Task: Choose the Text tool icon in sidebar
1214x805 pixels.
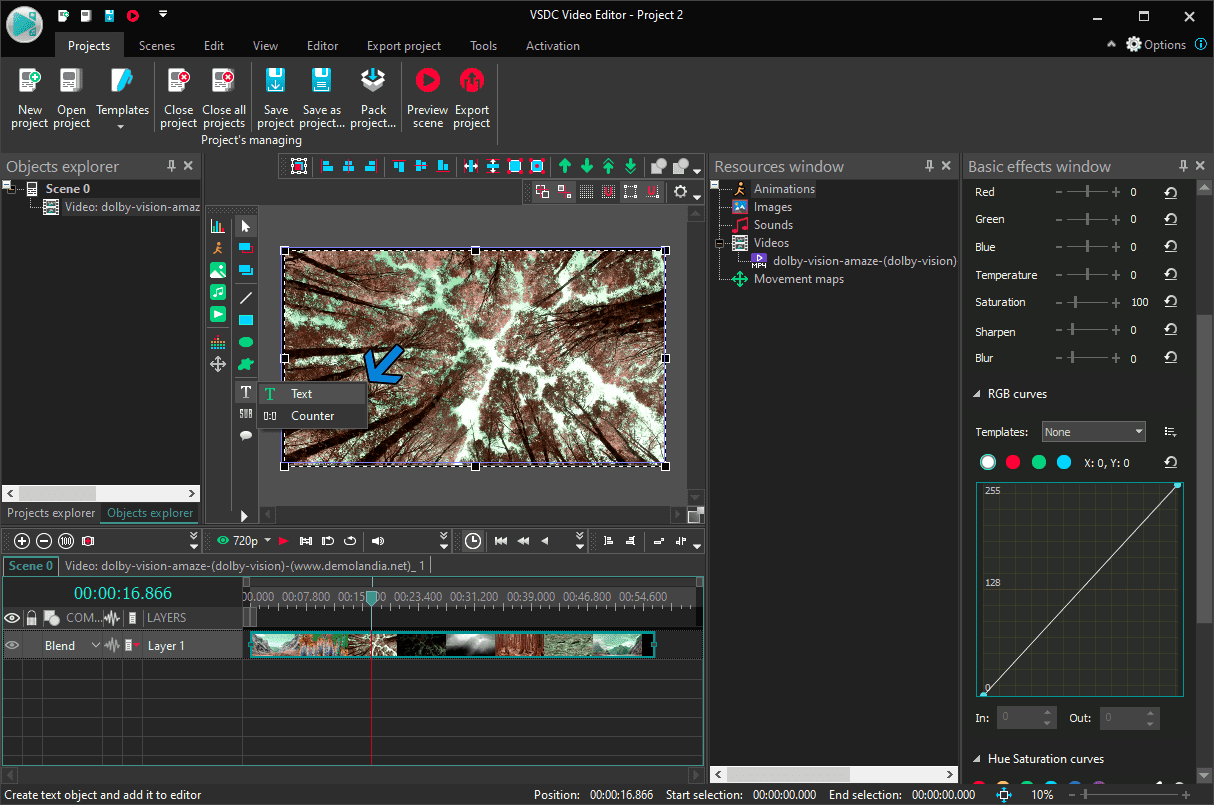Action: [245, 392]
